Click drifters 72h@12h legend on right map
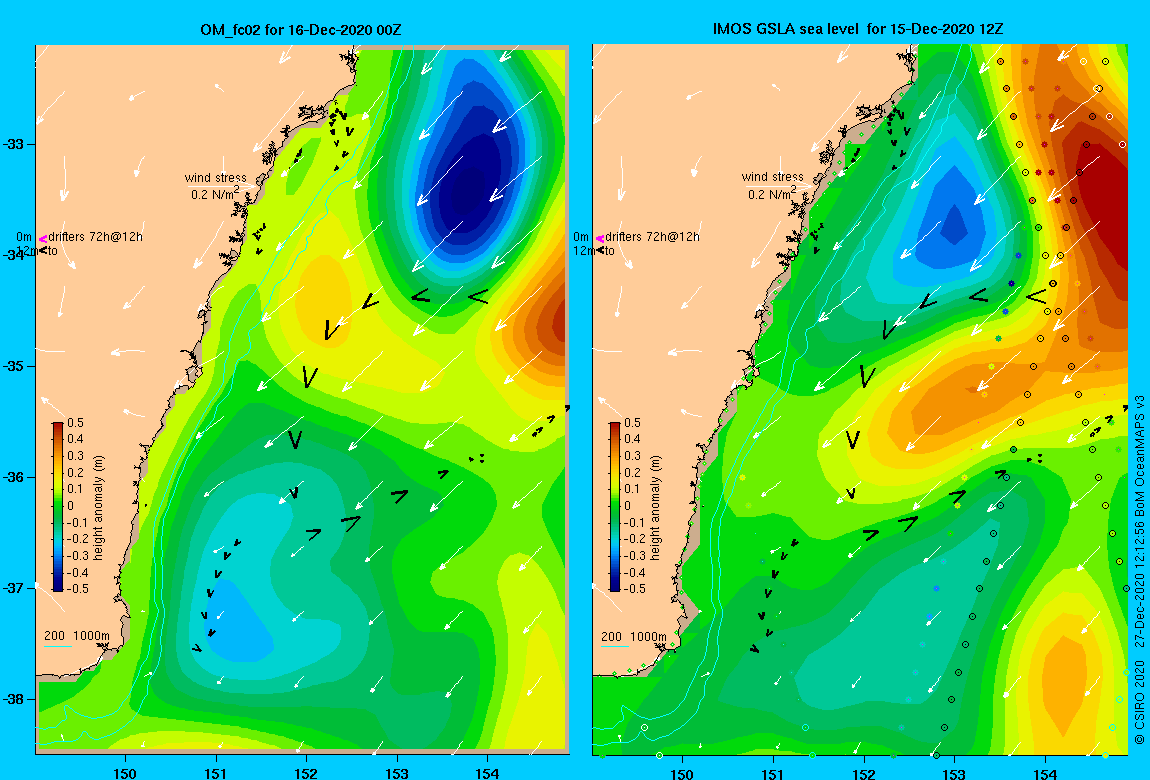This screenshot has width=1150, height=780. pyautogui.click(x=652, y=237)
